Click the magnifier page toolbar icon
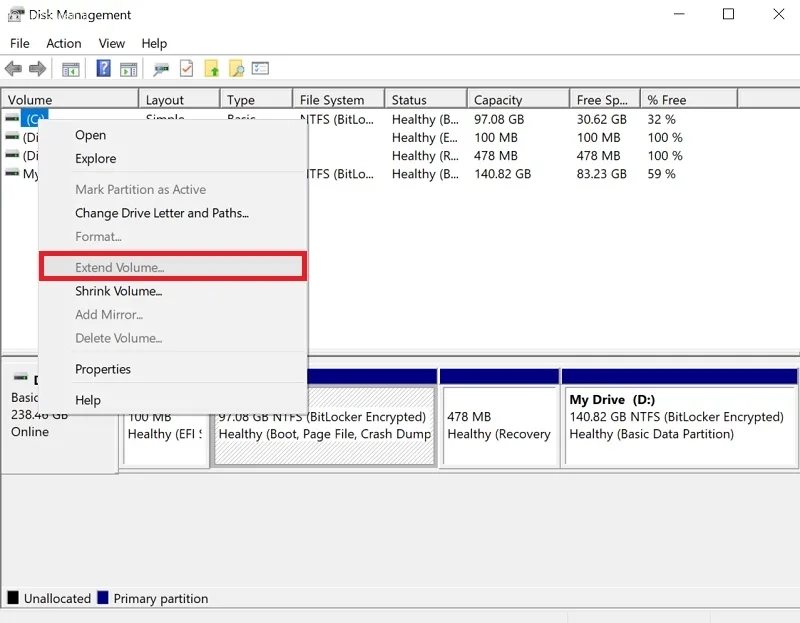The image size is (800, 623). coord(236,69)
